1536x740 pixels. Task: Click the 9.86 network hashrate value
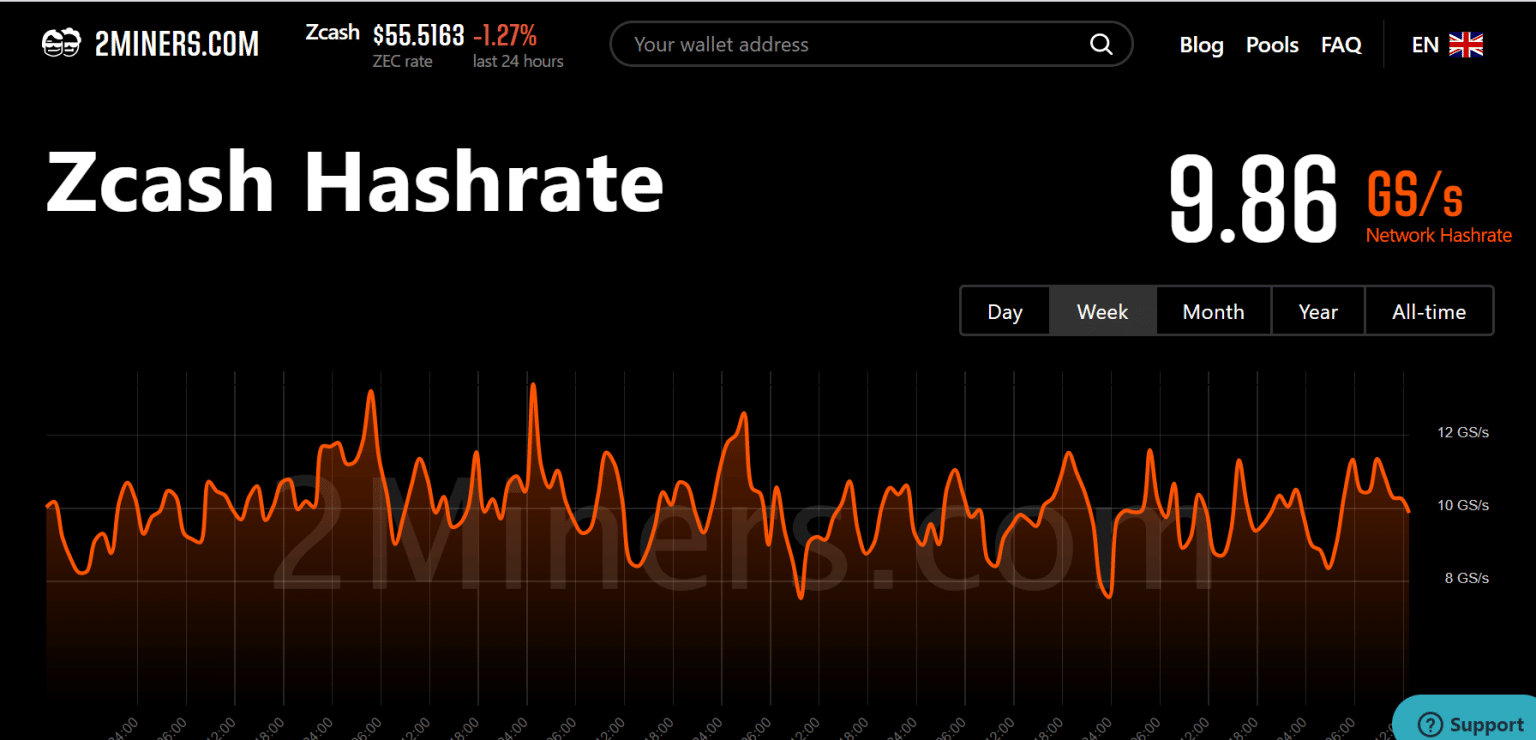tap(1253, 198)
